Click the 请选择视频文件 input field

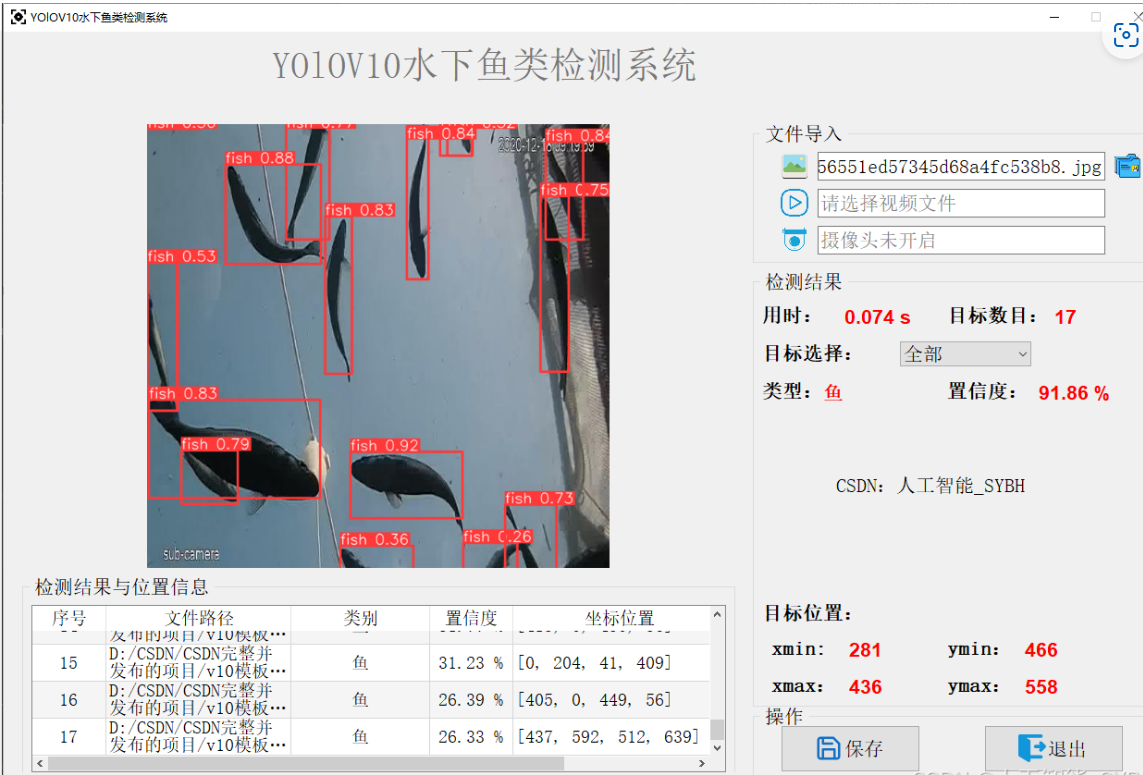(x=960, y=202)
